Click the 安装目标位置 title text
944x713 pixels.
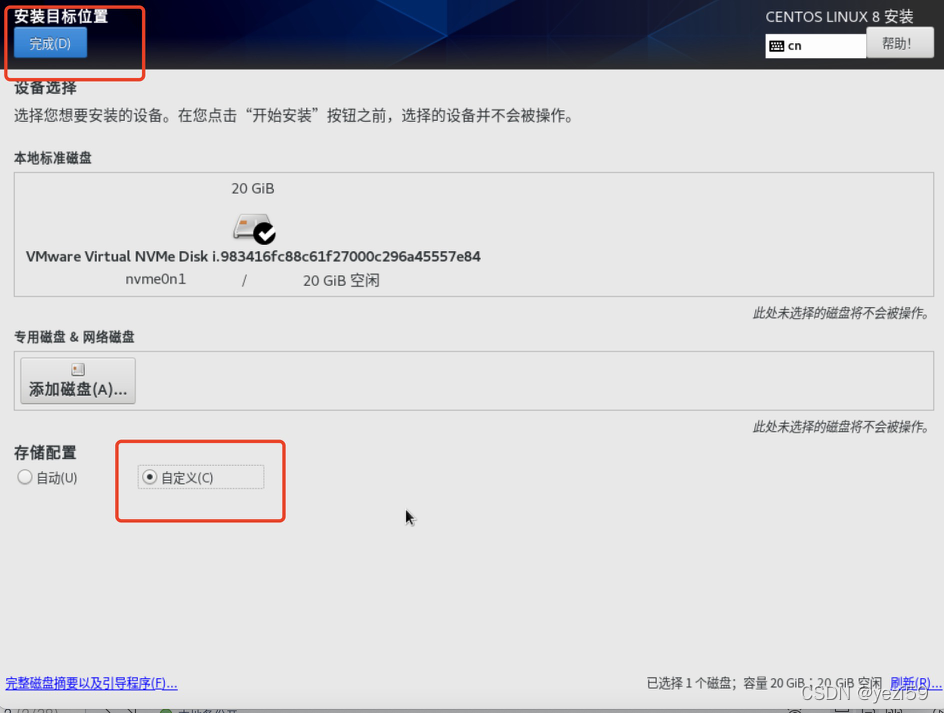tap(61, 16)
